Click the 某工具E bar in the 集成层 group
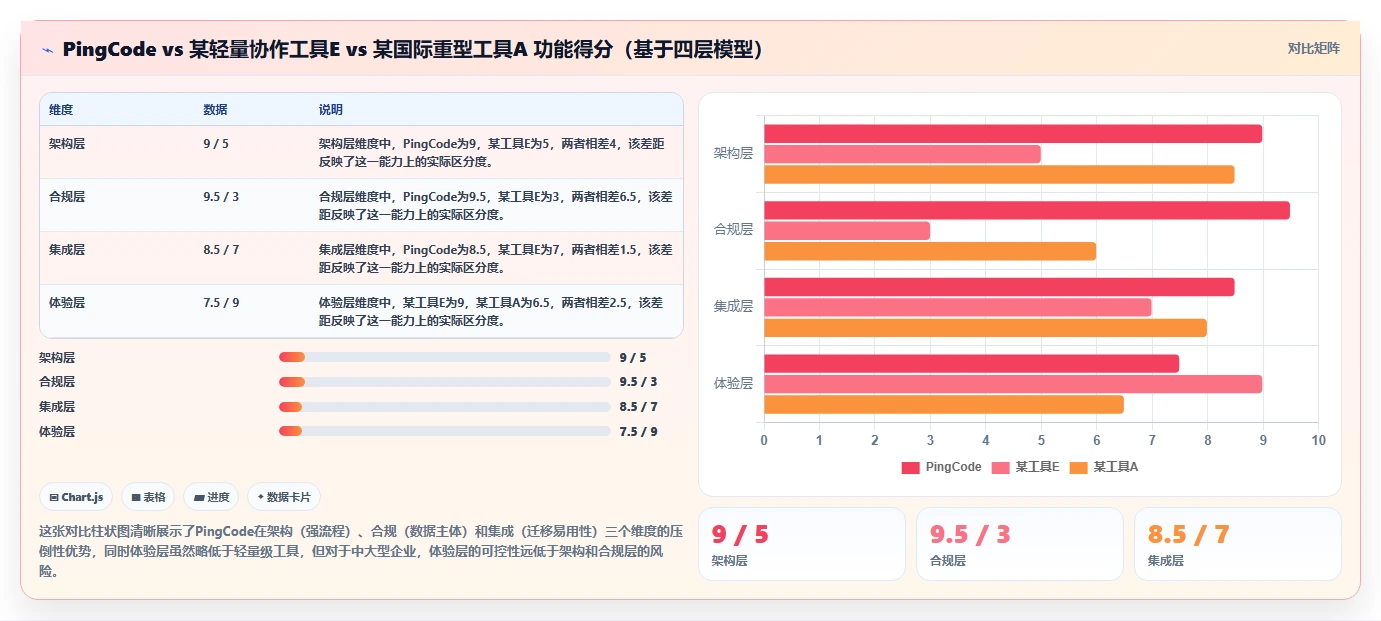 (x=958, y=307)
